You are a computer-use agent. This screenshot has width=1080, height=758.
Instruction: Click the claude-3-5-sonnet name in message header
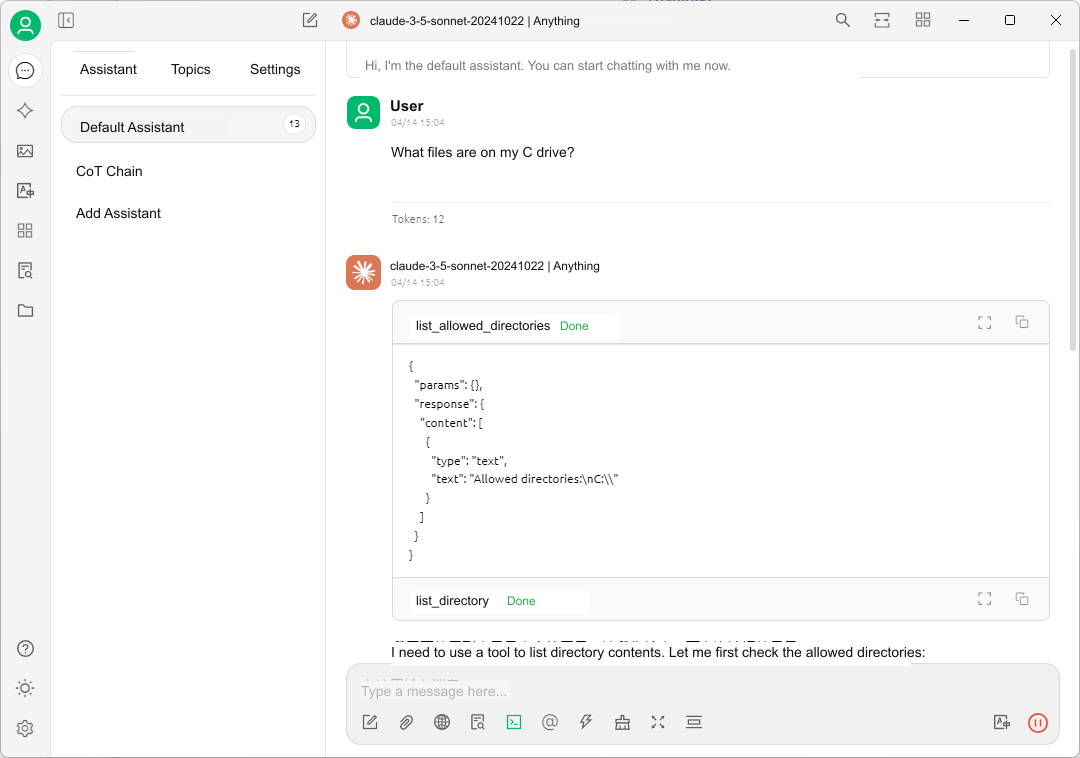coord(495,266)
